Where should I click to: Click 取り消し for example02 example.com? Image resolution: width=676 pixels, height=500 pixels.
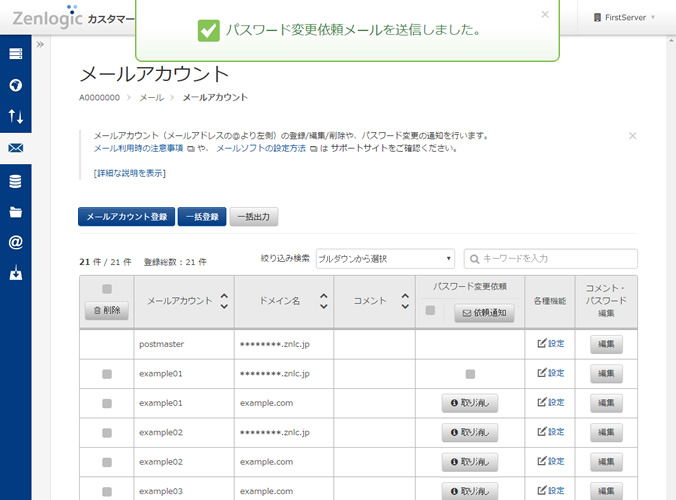pyautogui.click(x=469, y=462)
